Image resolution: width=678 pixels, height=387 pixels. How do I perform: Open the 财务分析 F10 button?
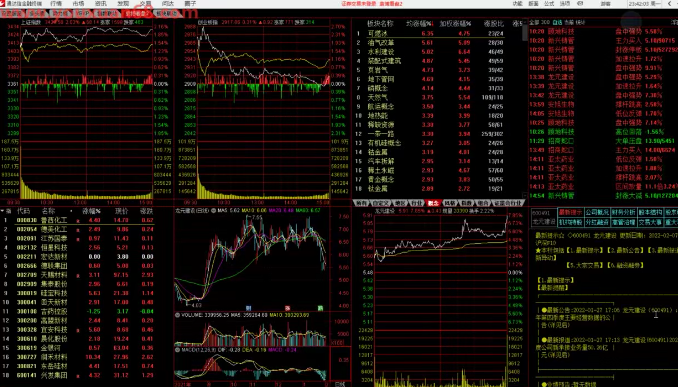tap(624, 212)
